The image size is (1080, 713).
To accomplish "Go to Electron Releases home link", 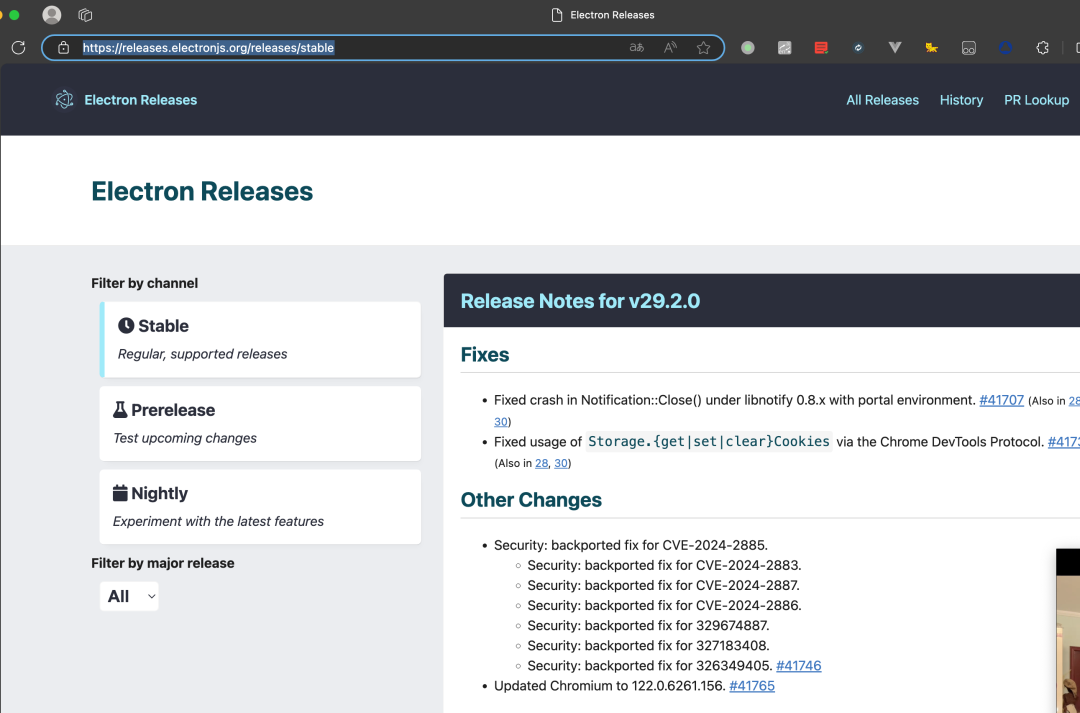I will click(141, 100).
